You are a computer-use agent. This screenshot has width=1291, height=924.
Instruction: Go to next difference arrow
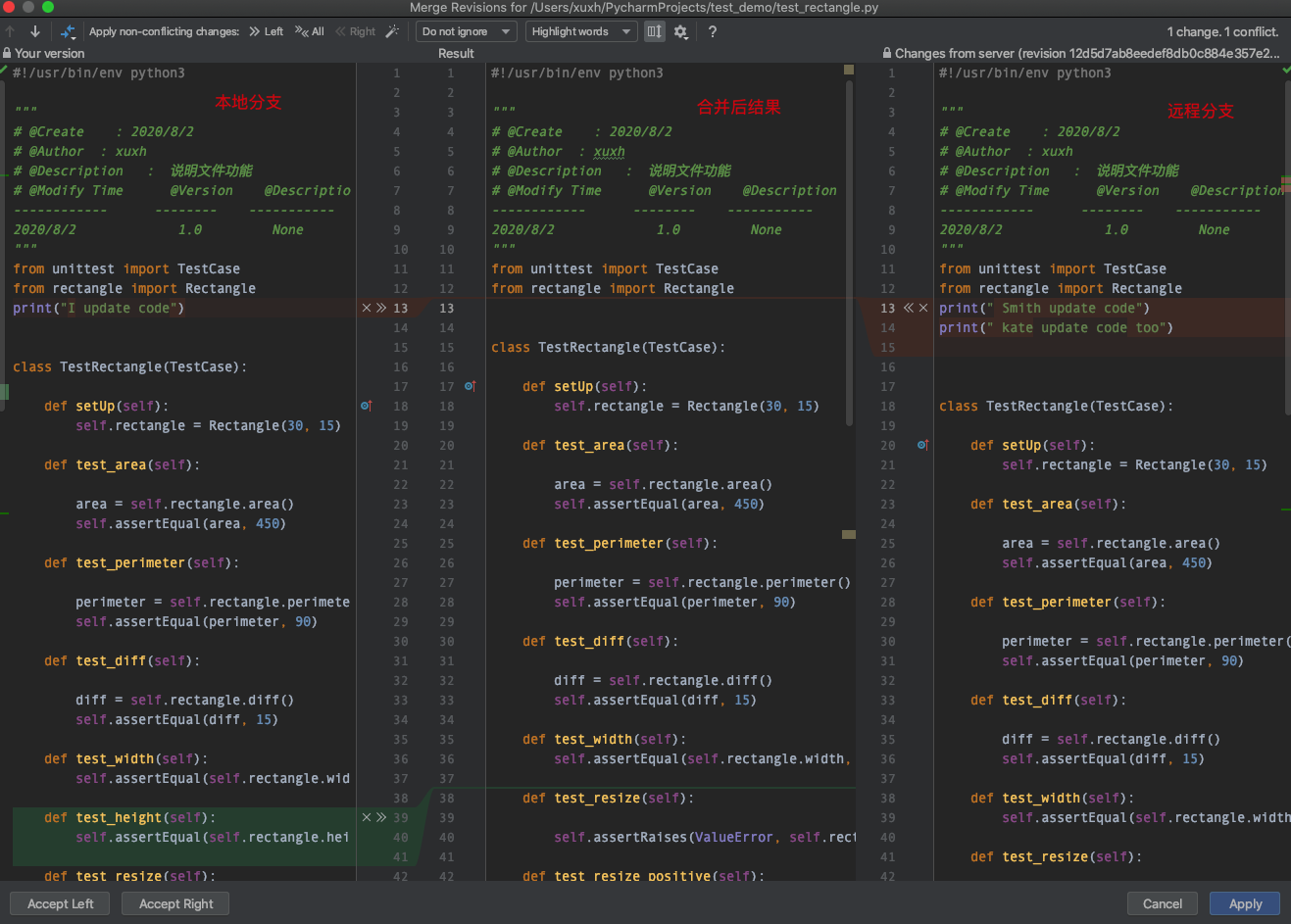point(34,31)
